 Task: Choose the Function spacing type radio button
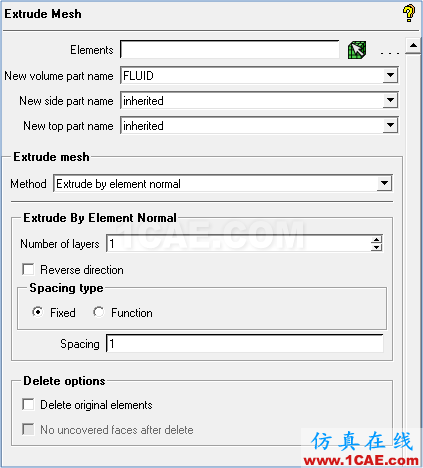pyautogui.click(x=98, y=312)
